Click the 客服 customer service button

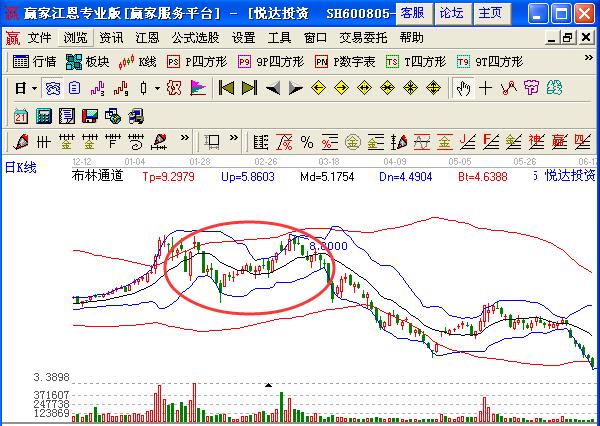tap(411, 13)
